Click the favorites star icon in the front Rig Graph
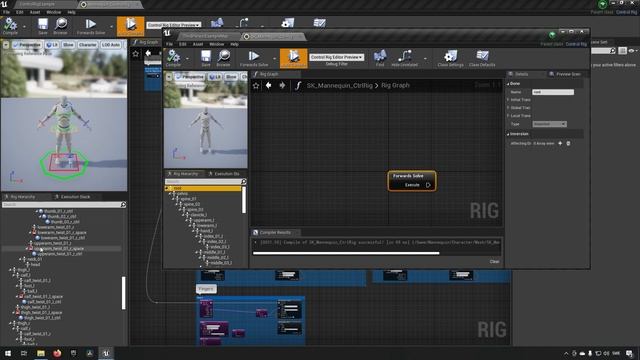 point(256,86)
